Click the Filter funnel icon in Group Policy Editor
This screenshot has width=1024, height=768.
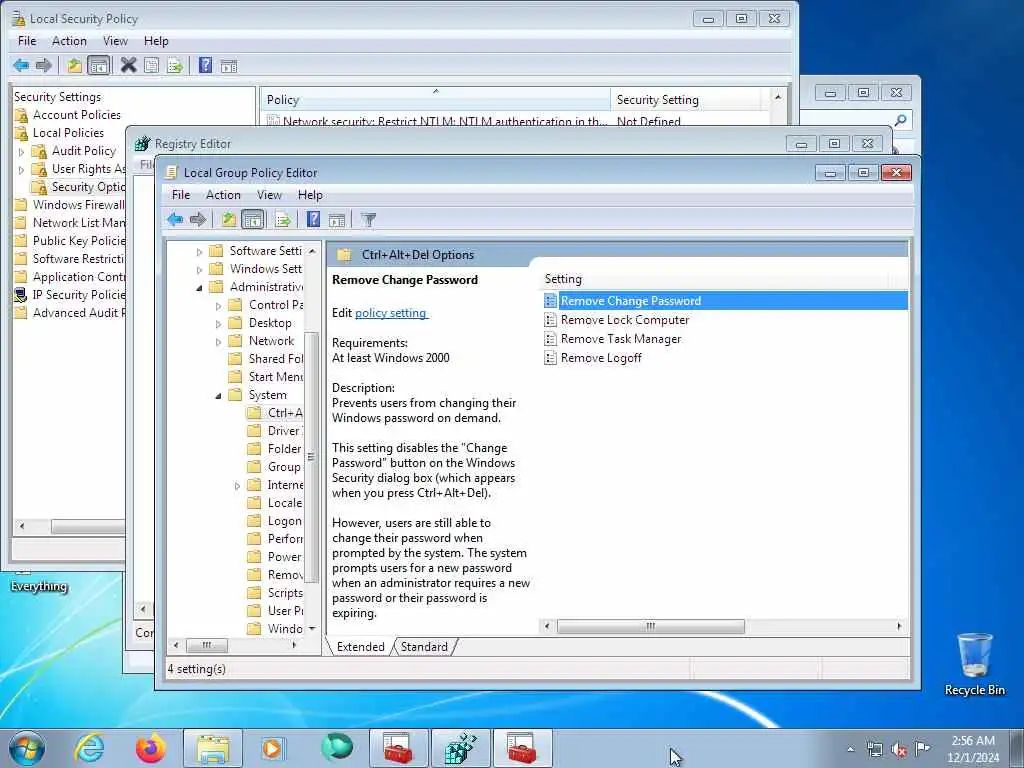pyautogui.click(x=369, y=220)
